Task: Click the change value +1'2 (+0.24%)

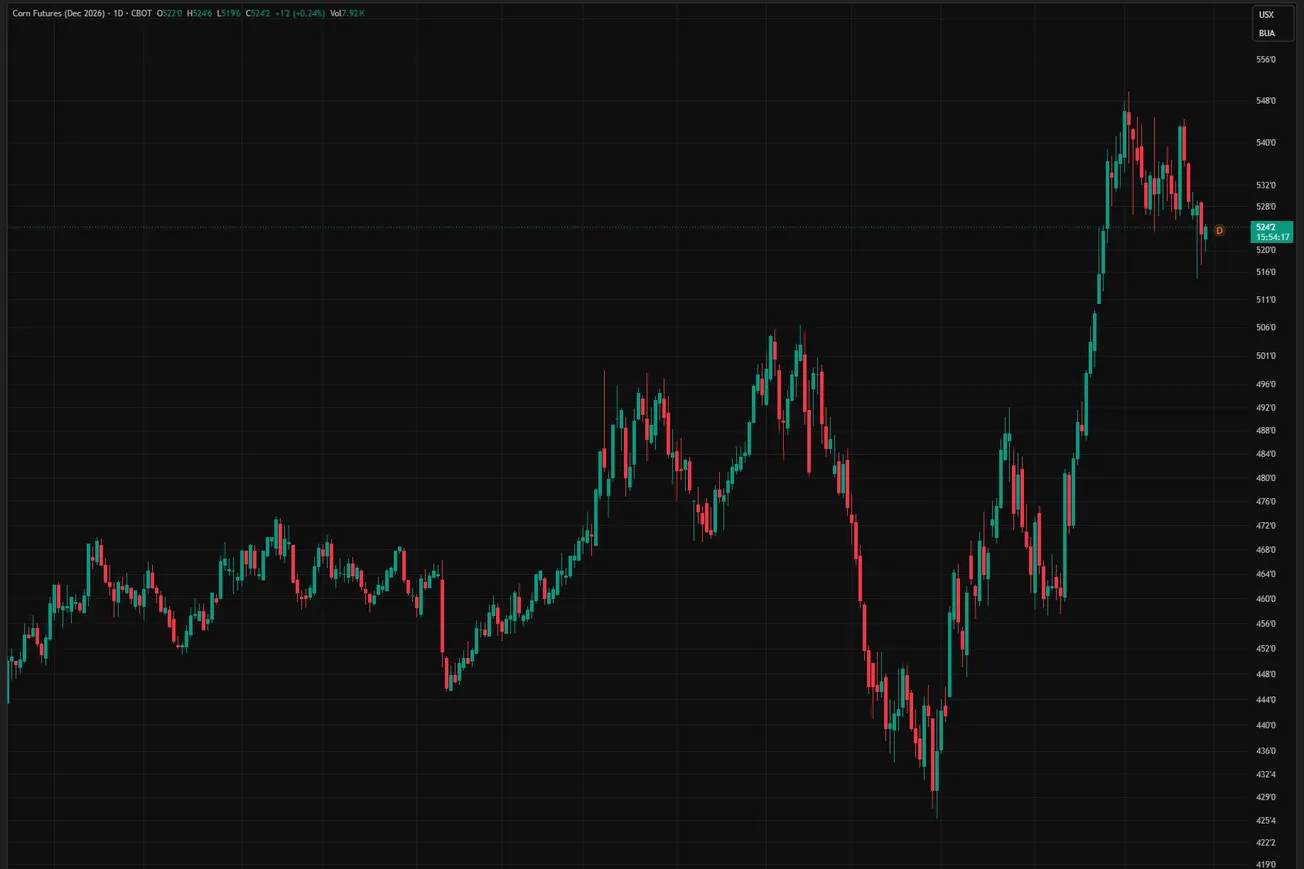Action: pyautogui.click(x=300, y=14)
